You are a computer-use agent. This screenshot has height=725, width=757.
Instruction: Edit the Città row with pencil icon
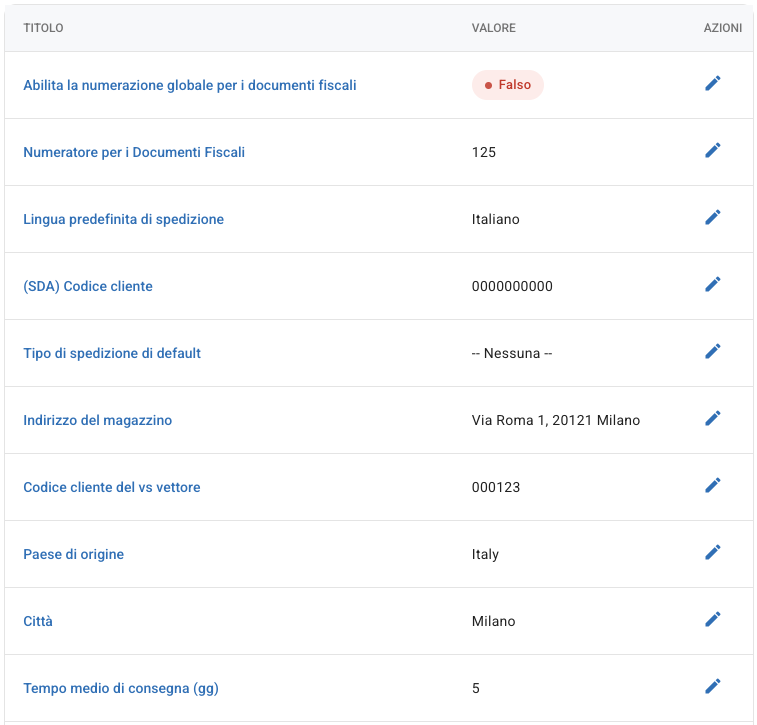(x=713, y=620)
